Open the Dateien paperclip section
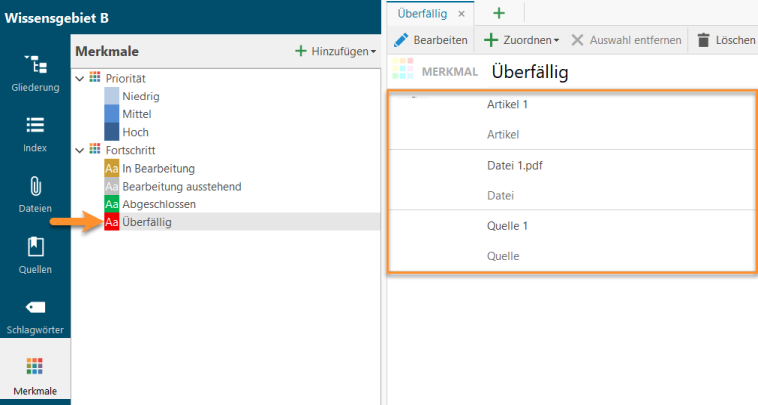 point(35,195)
